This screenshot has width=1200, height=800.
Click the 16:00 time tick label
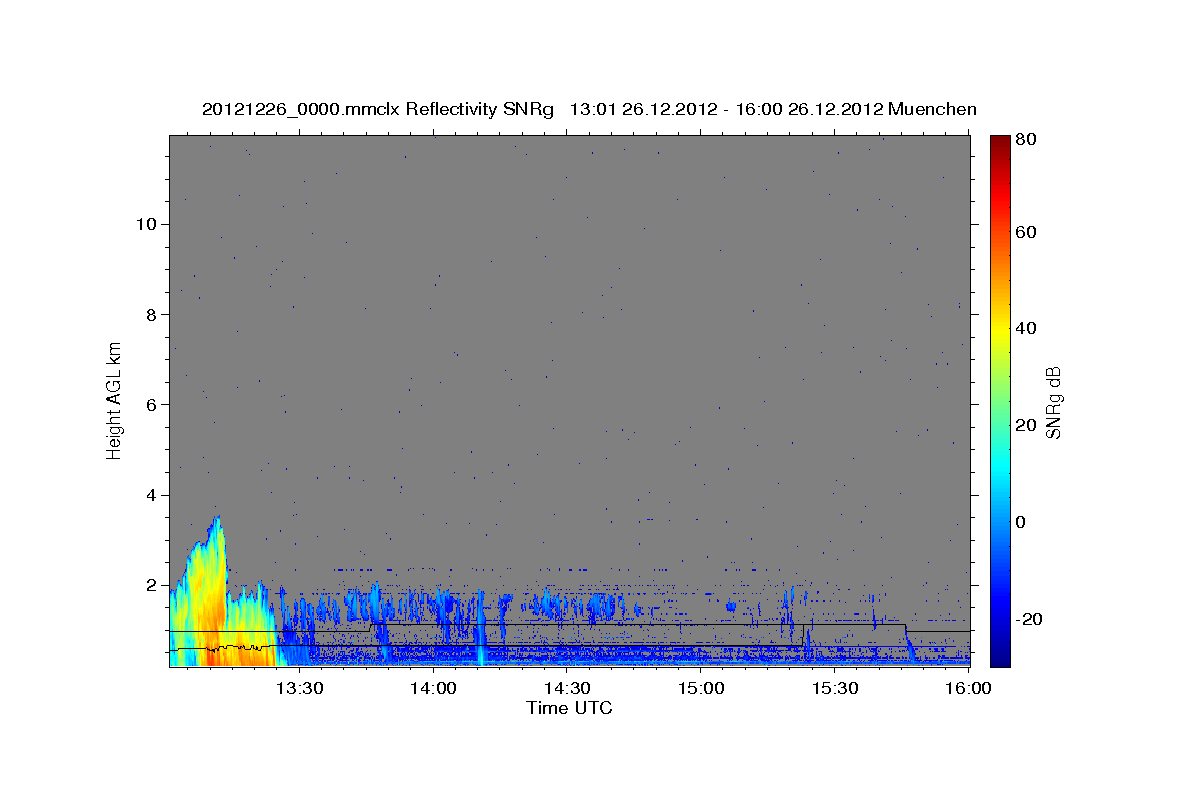point(968,689)
